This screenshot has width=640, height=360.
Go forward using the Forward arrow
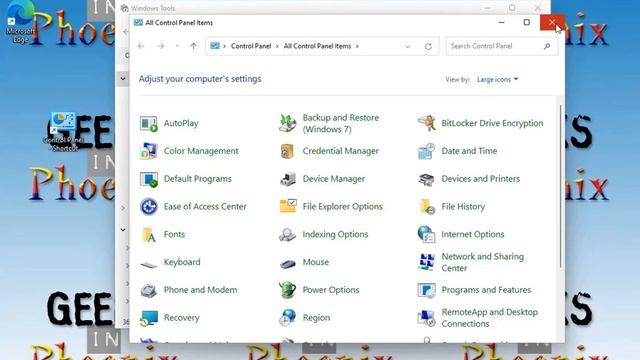160,46
